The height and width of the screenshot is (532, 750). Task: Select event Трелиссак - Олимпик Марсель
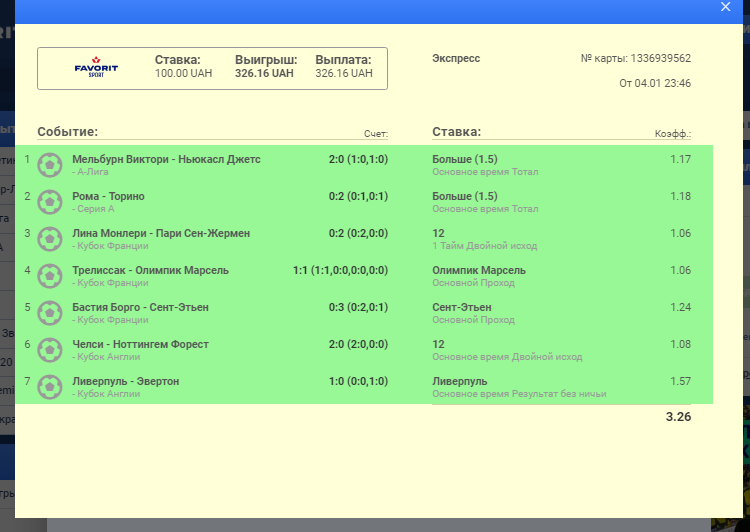(150, 270)
